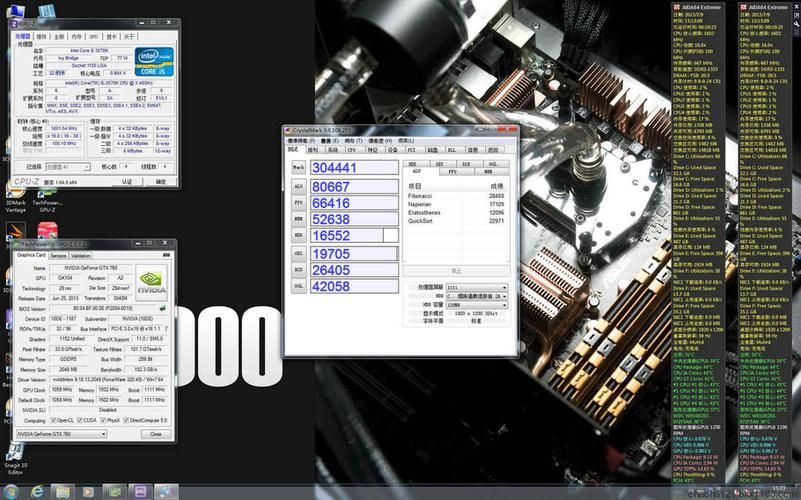Viewport: 801px width, 500px height.
Task: Click the CrystalMark title bar icon
Action: tap(288, 131)
